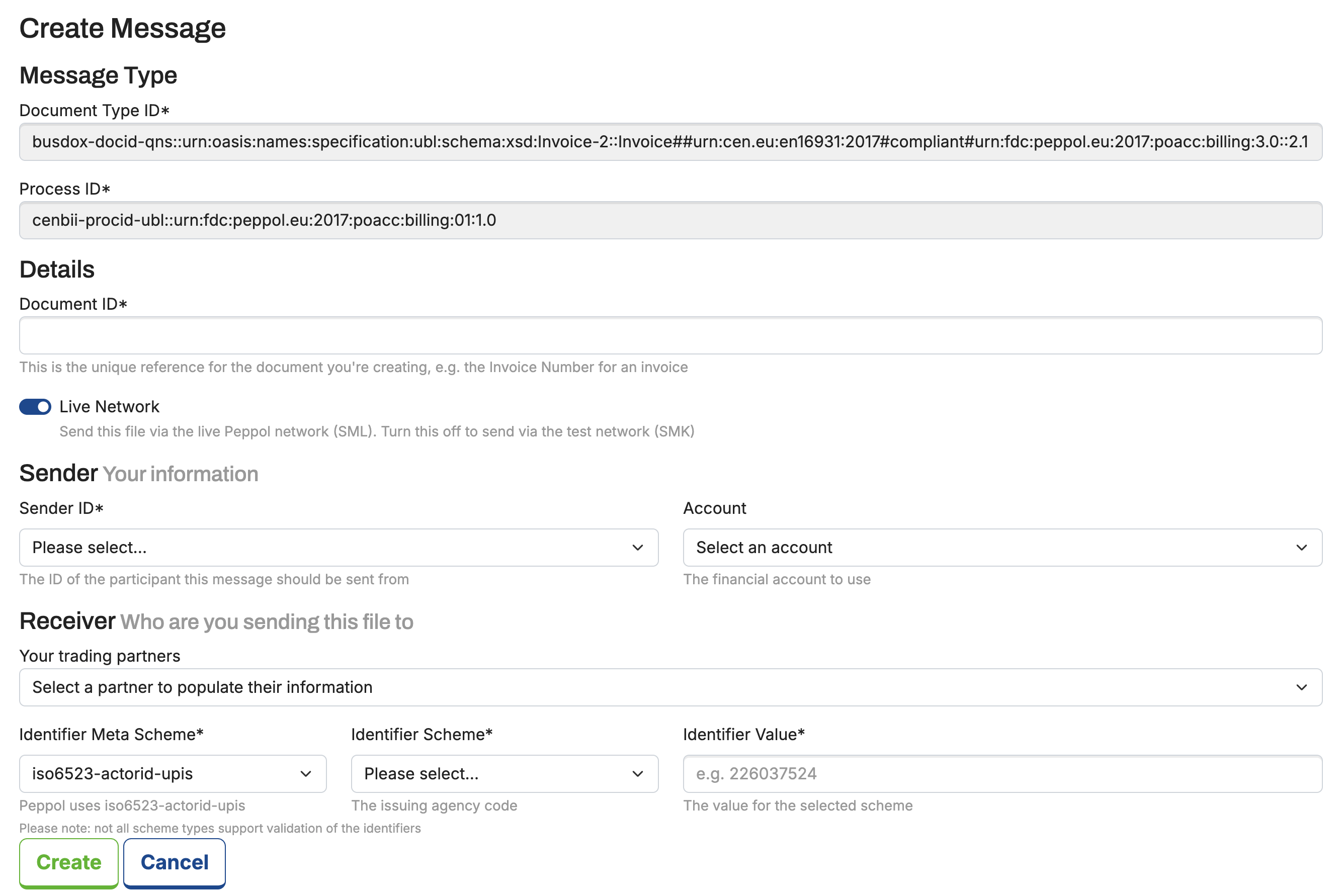The height and width of the screenshot is (896, 1344).
Task: Focus the Identifier Value input field
Action: [x=1002, y=773]
